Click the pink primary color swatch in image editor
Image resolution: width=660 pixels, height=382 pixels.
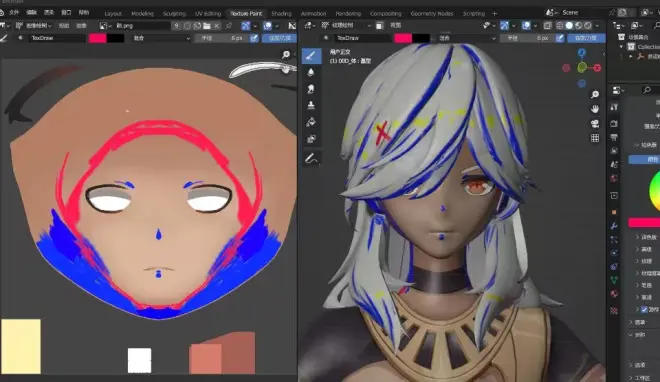tap(98, 38)
